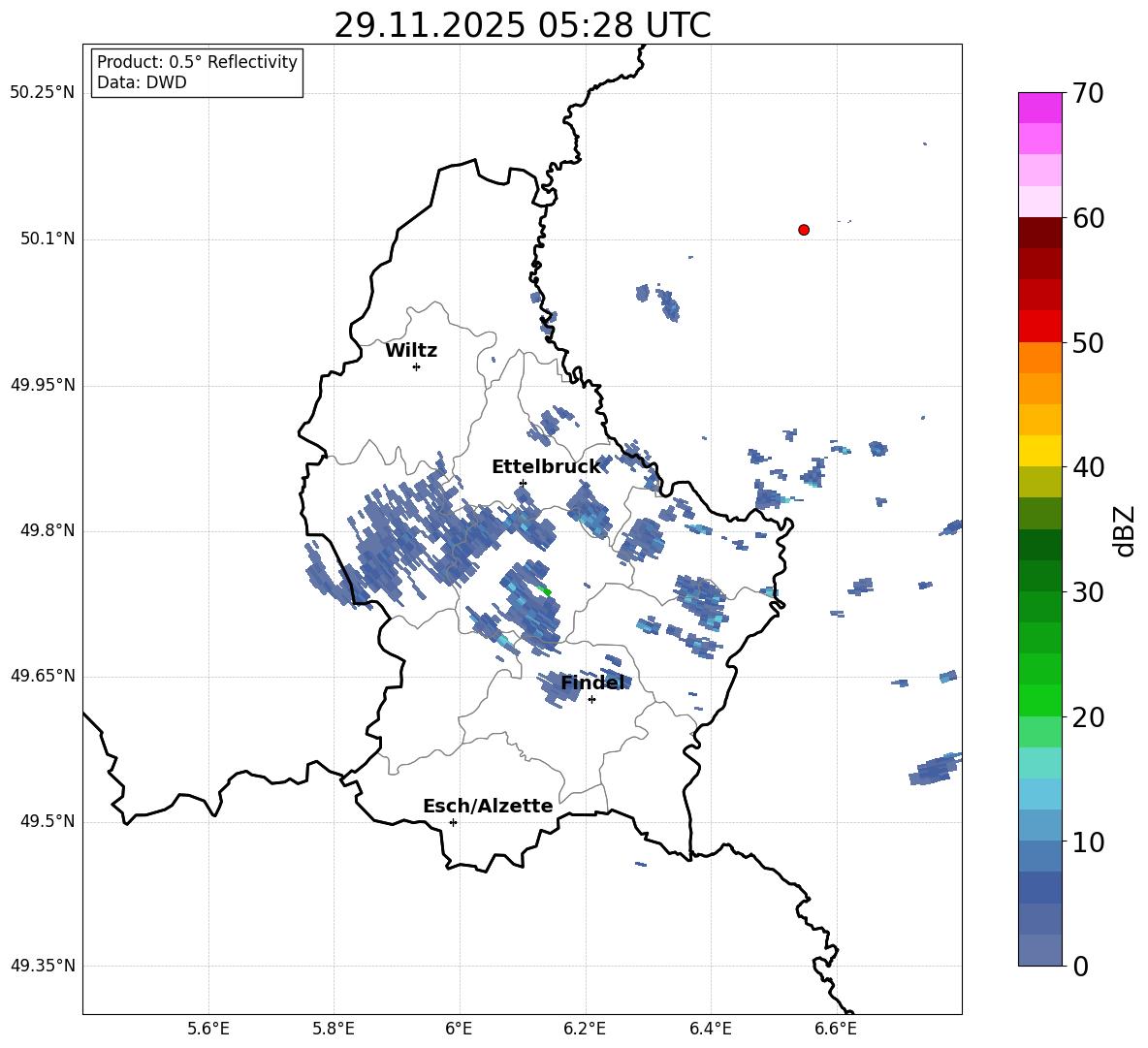
Task: Select the Esch/Alzette city label
Action: point(488,806)
